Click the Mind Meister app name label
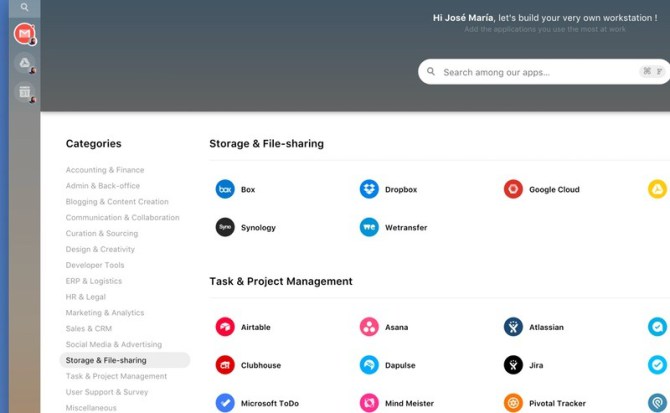670x413 pixels. point(409,403)
